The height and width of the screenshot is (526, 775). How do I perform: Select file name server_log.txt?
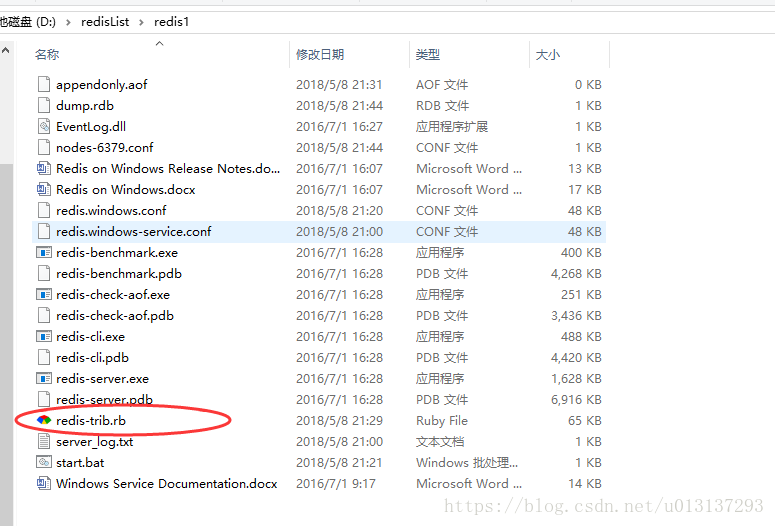point(94,441)
